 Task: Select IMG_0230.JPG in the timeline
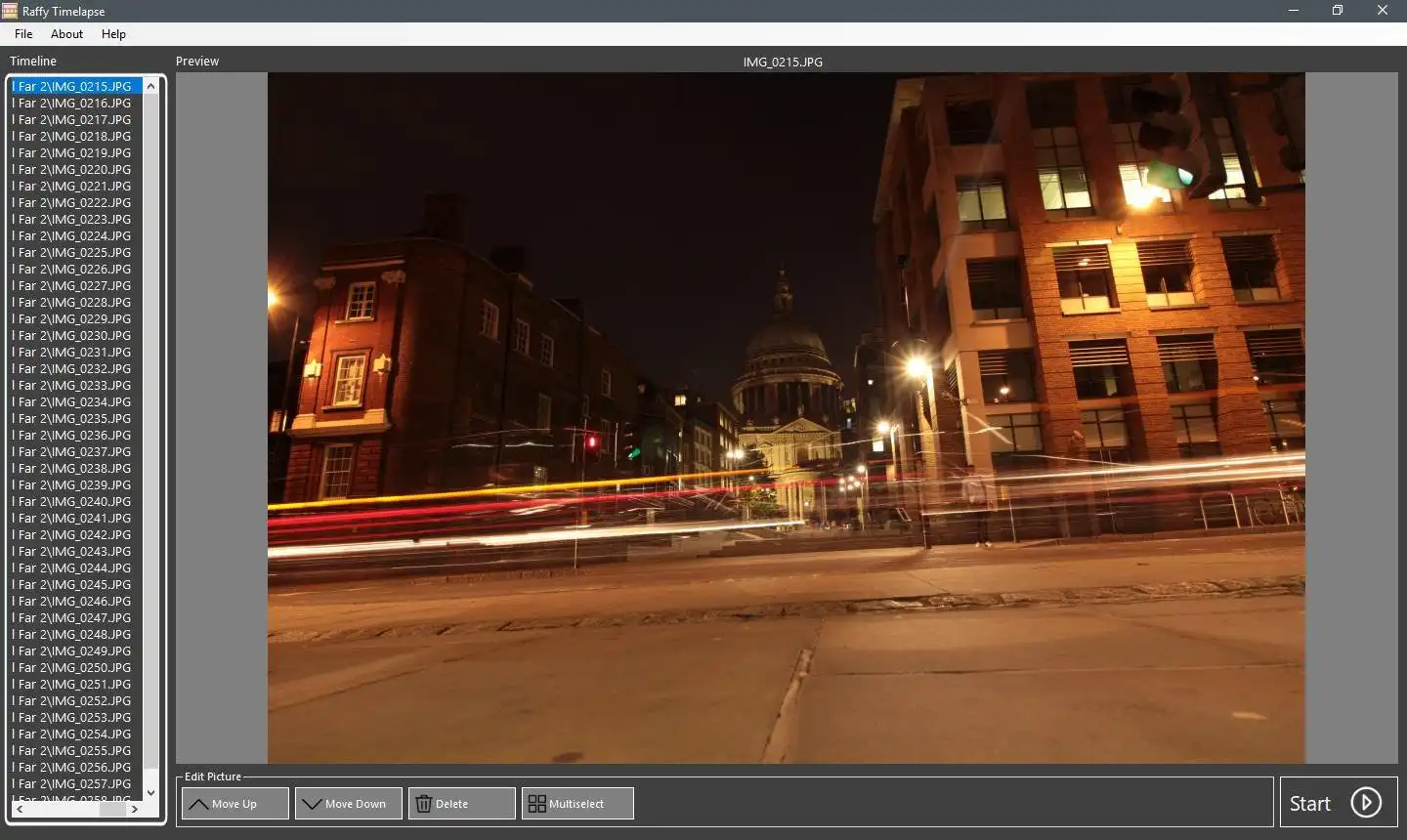click(74, 335)
